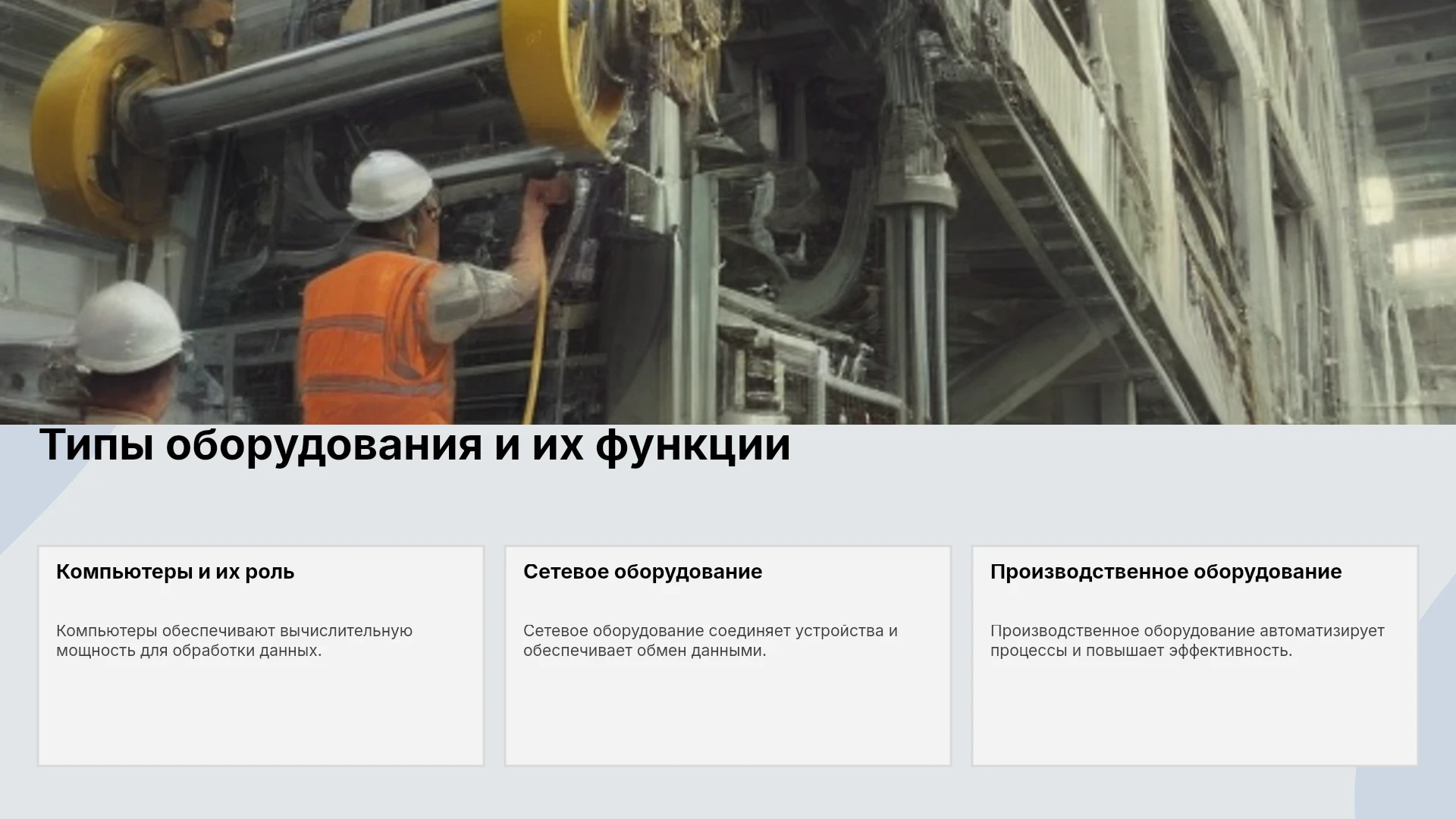Click empty area of the network equipment card

tap(728, 717)
